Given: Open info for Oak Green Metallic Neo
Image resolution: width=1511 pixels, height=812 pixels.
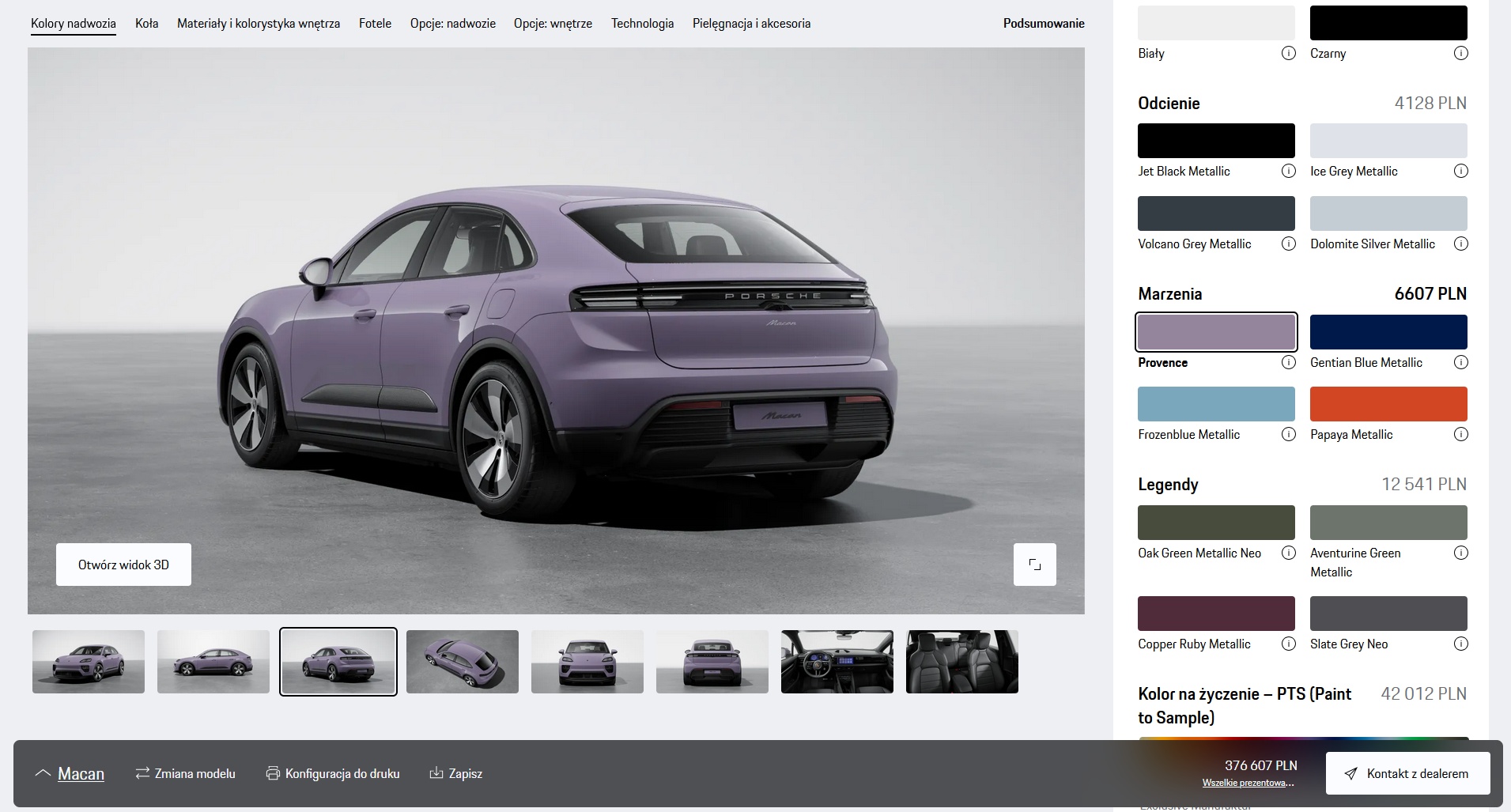Looking at the screenshot, I should click(x=1288, y=553).
